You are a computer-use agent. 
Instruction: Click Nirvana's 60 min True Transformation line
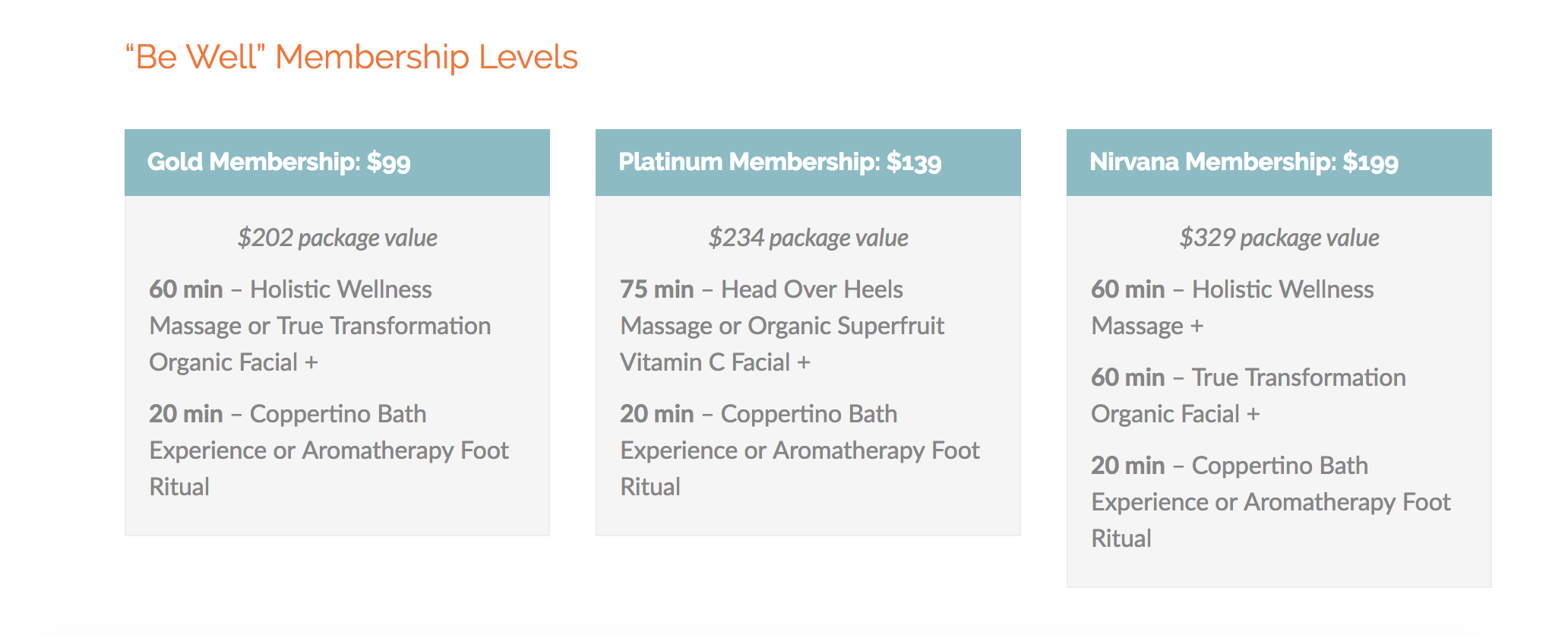(x=1248, y=378)
